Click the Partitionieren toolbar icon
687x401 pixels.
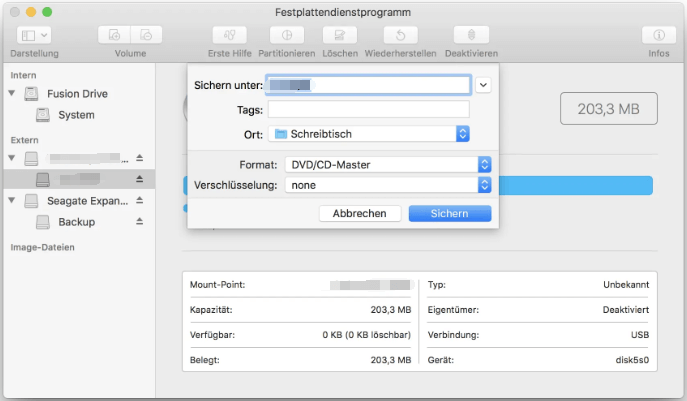pyautogui.click(x=287, y=35)
